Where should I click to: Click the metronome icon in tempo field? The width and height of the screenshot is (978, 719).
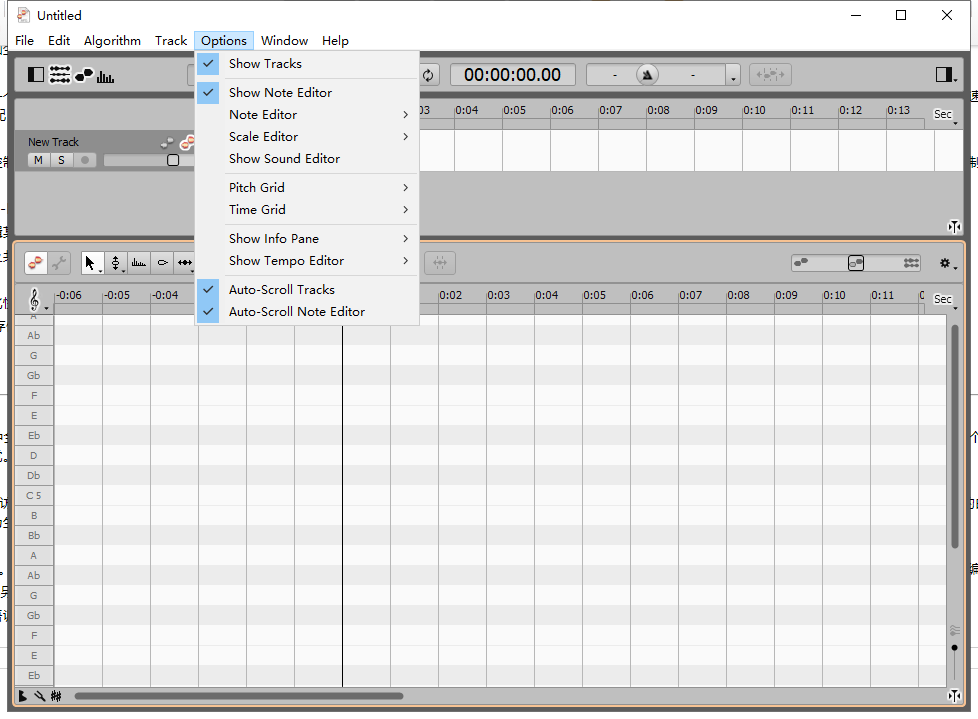point(647,75)
